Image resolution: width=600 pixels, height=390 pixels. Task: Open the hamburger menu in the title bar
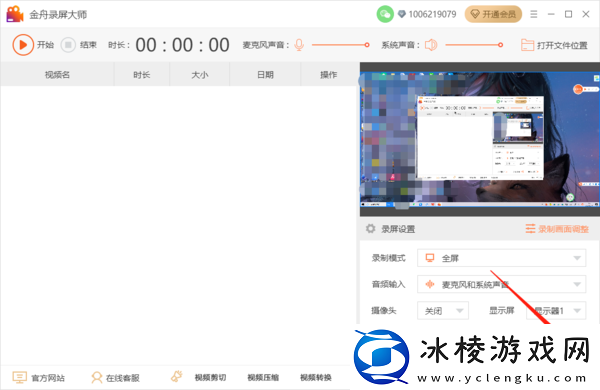[534, 14]
